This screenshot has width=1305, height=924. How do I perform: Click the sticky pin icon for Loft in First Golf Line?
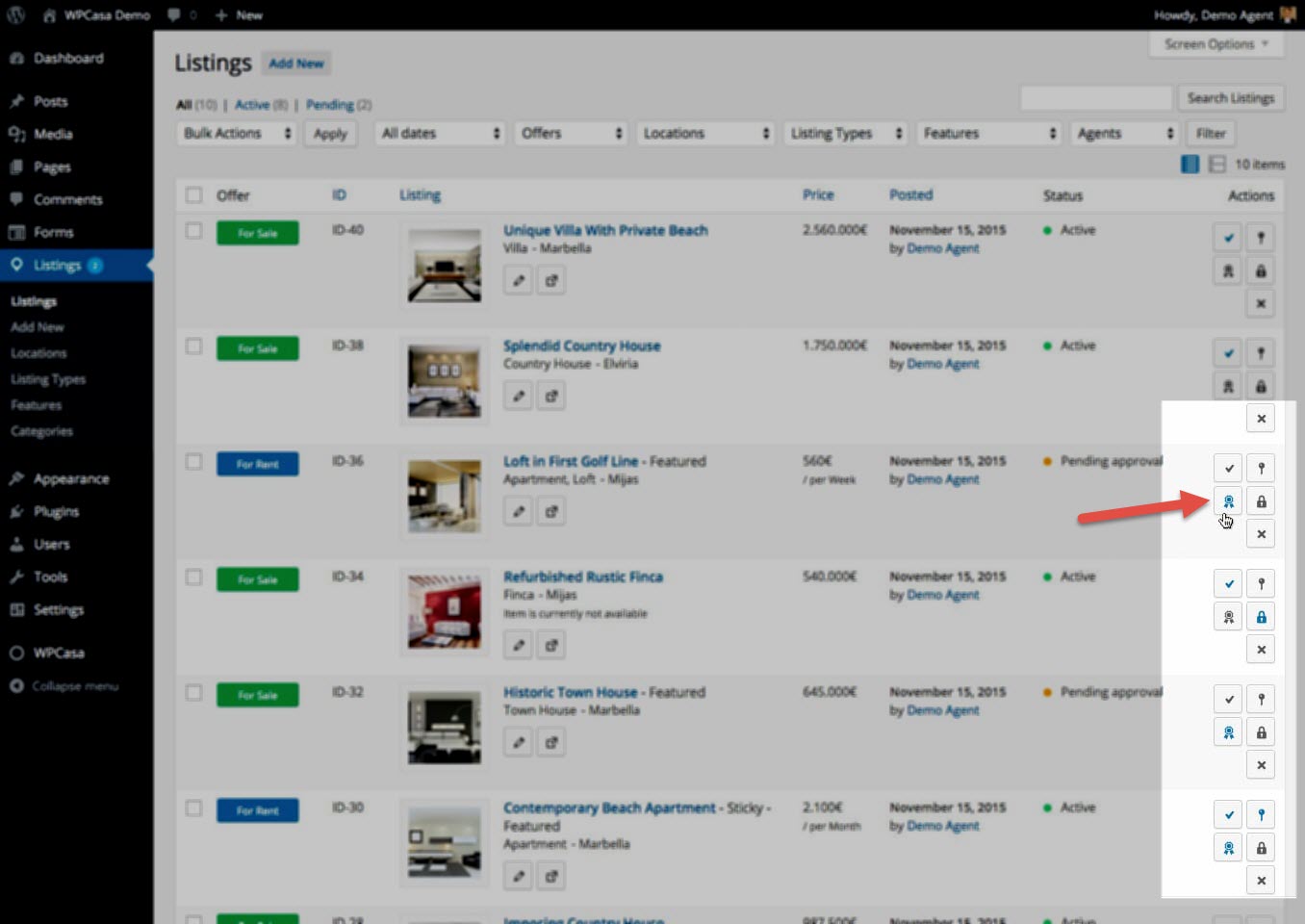(x=1261, y=468)
